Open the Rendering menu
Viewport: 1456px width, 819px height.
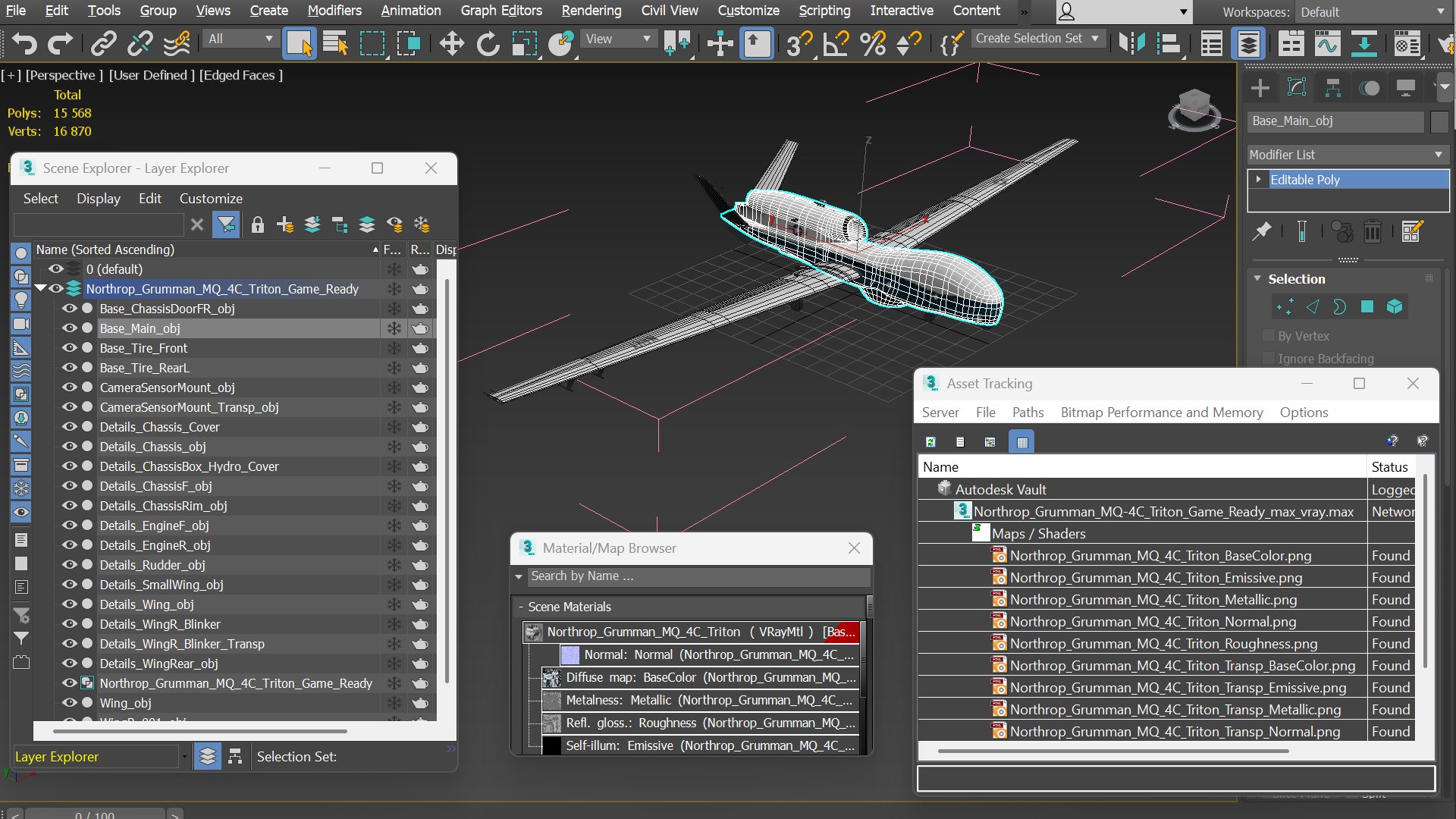coord(591,11)
